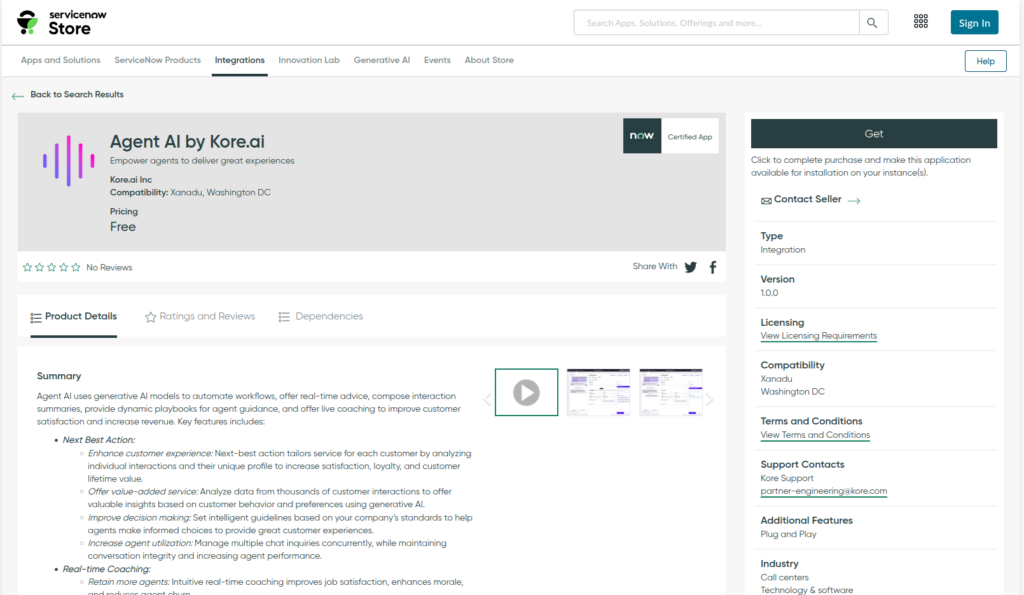Click the search apps input field
Screen dimensions: 1024x595
716,21
